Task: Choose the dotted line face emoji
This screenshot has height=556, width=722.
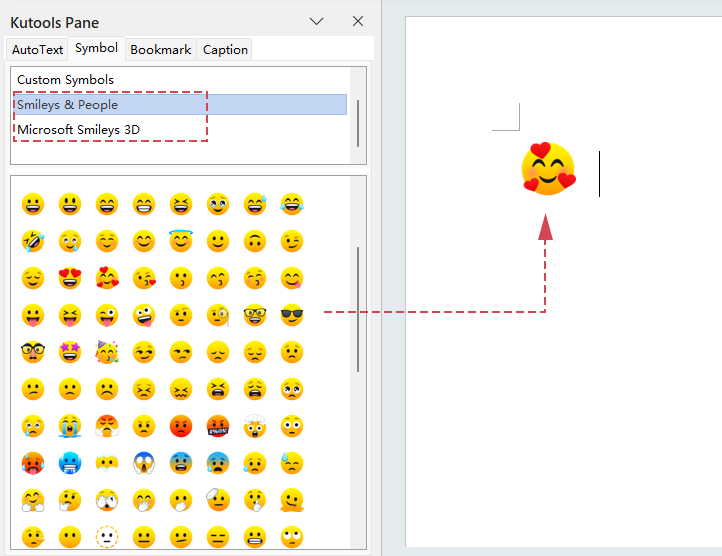Action: click(107, 537)
